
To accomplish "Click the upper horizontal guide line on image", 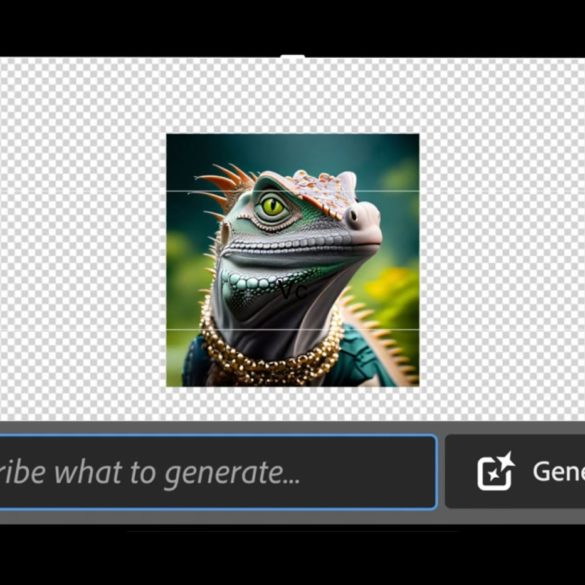I will tap(292, 191).
